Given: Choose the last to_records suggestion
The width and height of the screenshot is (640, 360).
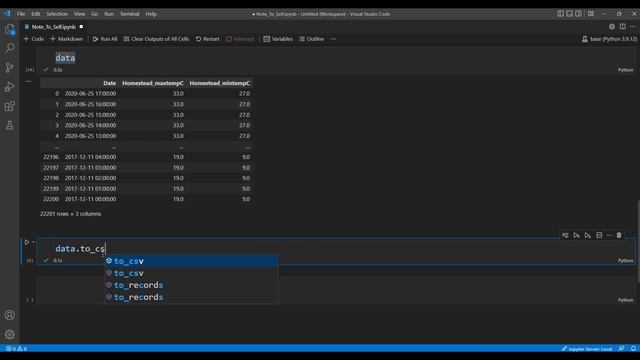Looking at the screenshot, I should pyautogui.click(x=191, y=297).
